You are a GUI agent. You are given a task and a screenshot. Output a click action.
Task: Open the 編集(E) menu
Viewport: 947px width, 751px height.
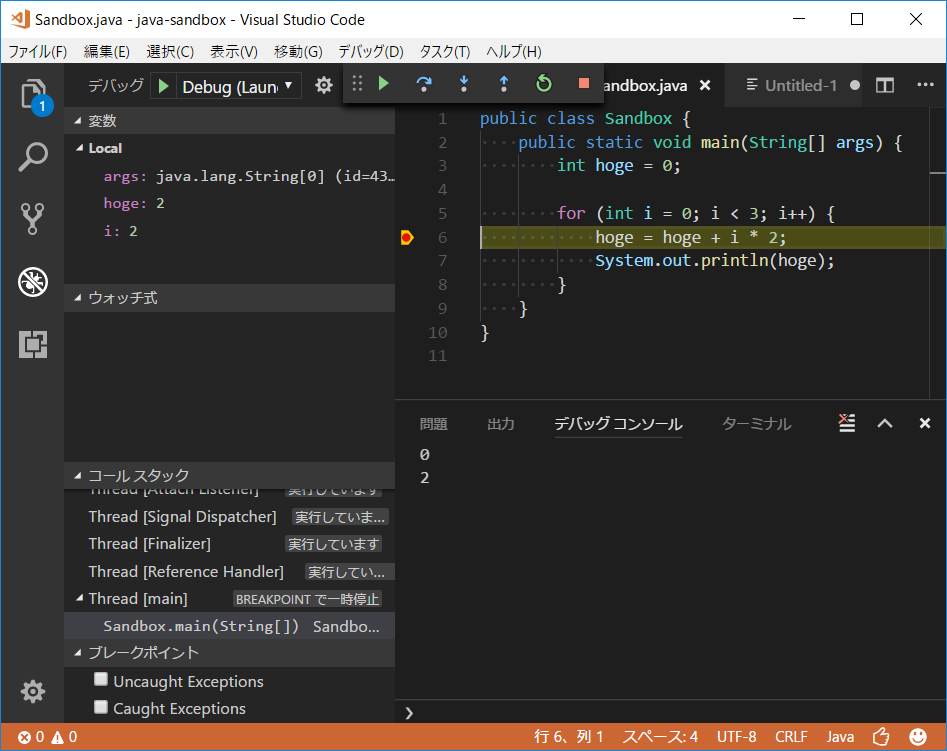tap(106, 51)
